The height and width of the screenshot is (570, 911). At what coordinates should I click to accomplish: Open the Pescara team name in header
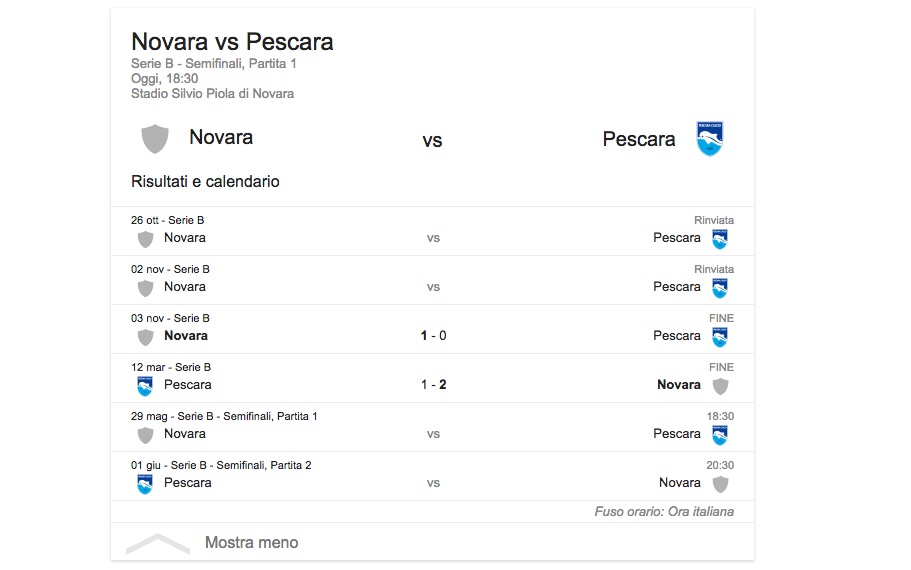638,139
